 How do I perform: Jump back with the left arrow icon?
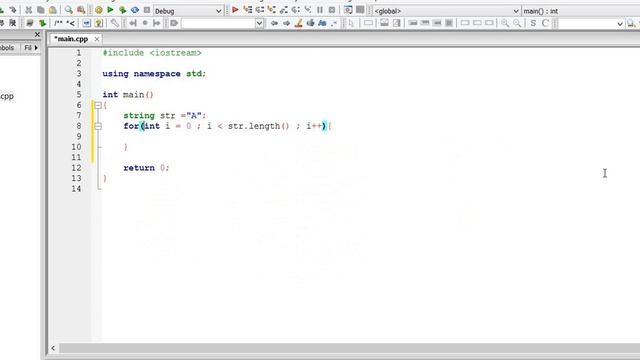pos(274,23)
